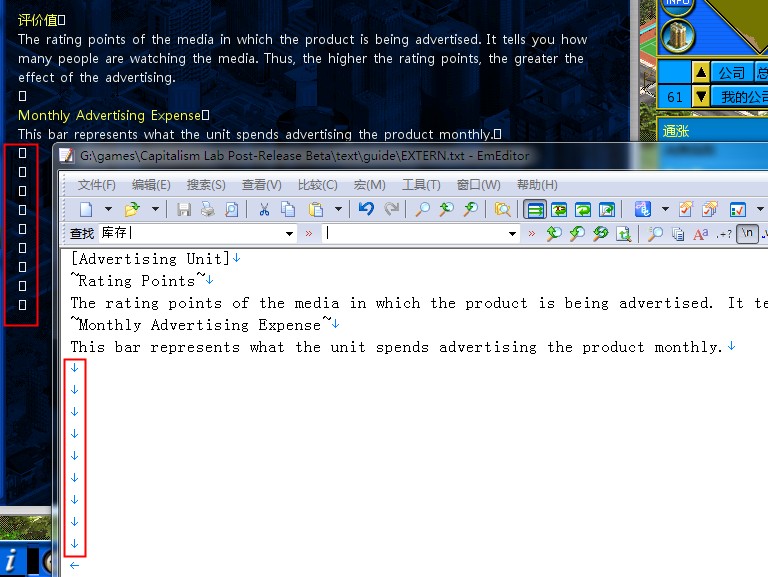
Task: Click the ~Rating Points~ line
Action: pyautogui.click(x=138, y=281)
